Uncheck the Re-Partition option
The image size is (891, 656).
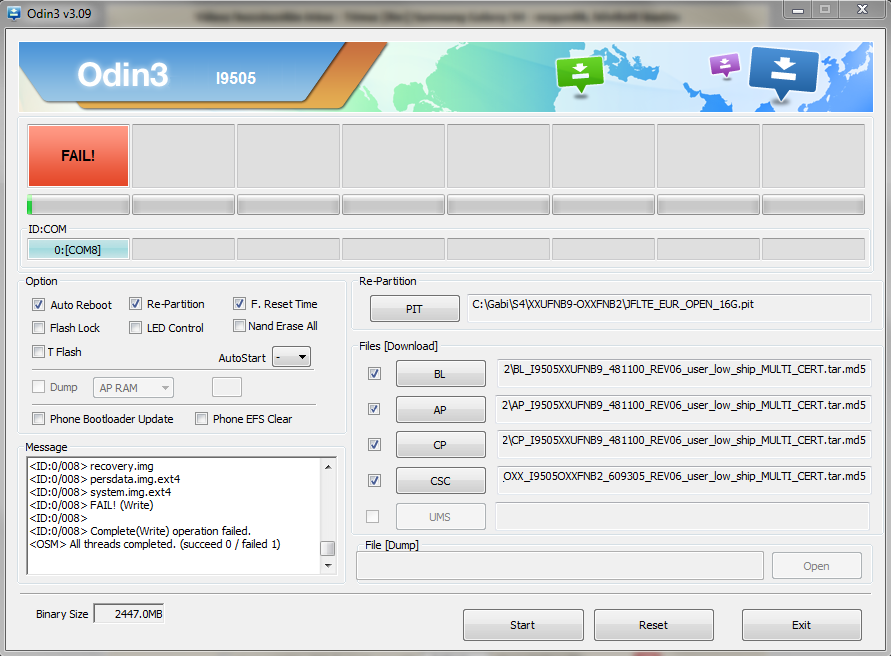click(x=135, y=304)
